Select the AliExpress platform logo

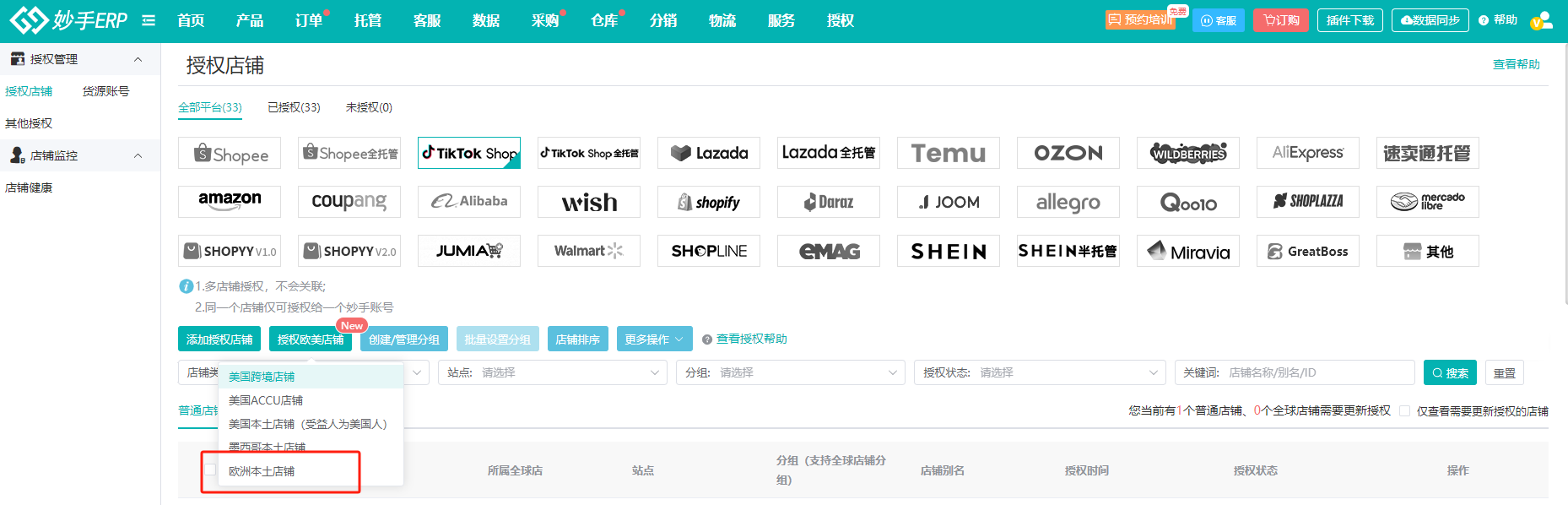coord(1308,153)
